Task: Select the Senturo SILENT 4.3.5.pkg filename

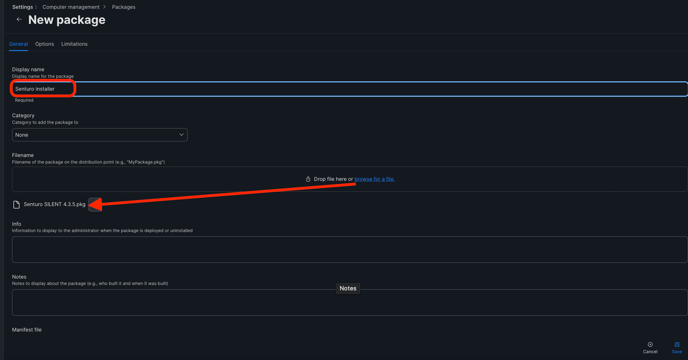Action: (x=54, y=204)
